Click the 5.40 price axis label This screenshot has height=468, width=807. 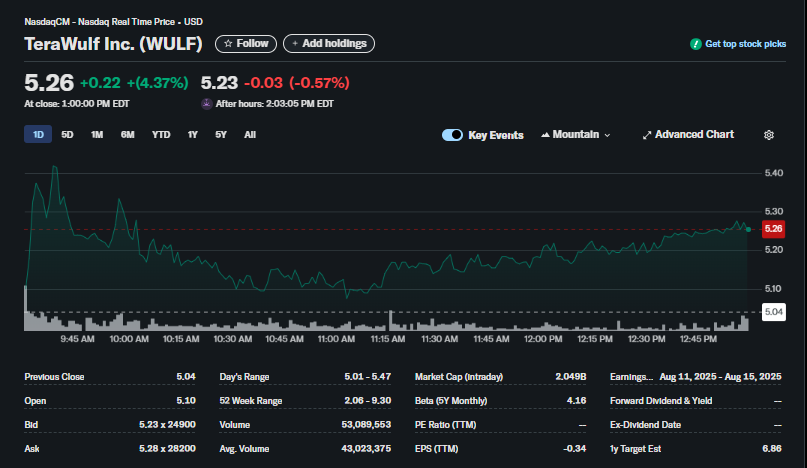(x=774, y=174)
